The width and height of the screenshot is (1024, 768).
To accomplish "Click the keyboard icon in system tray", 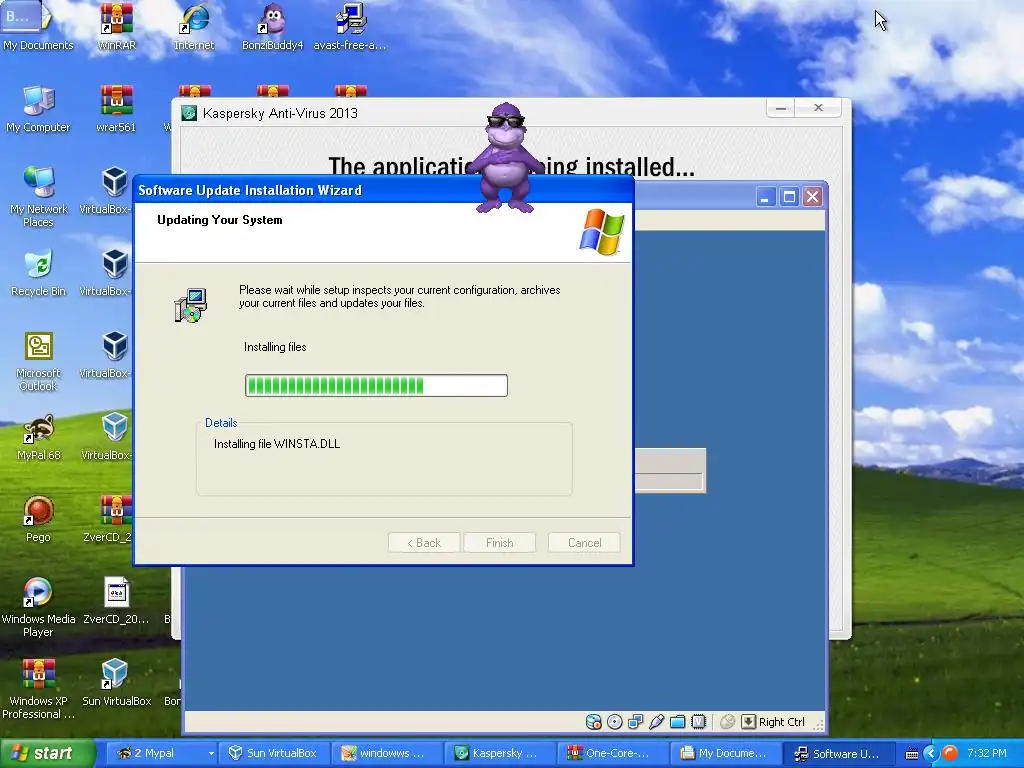I will point(911,754).
